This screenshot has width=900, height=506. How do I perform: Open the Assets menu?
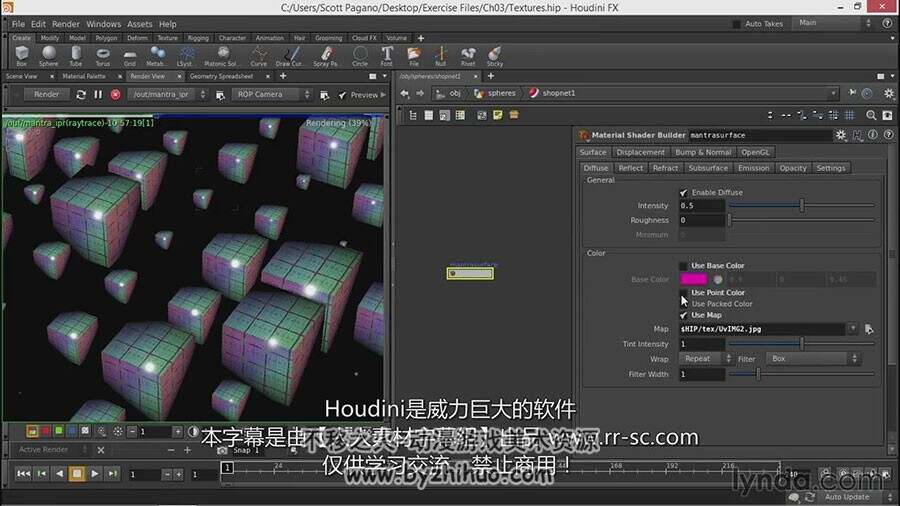tap(139, 24)
